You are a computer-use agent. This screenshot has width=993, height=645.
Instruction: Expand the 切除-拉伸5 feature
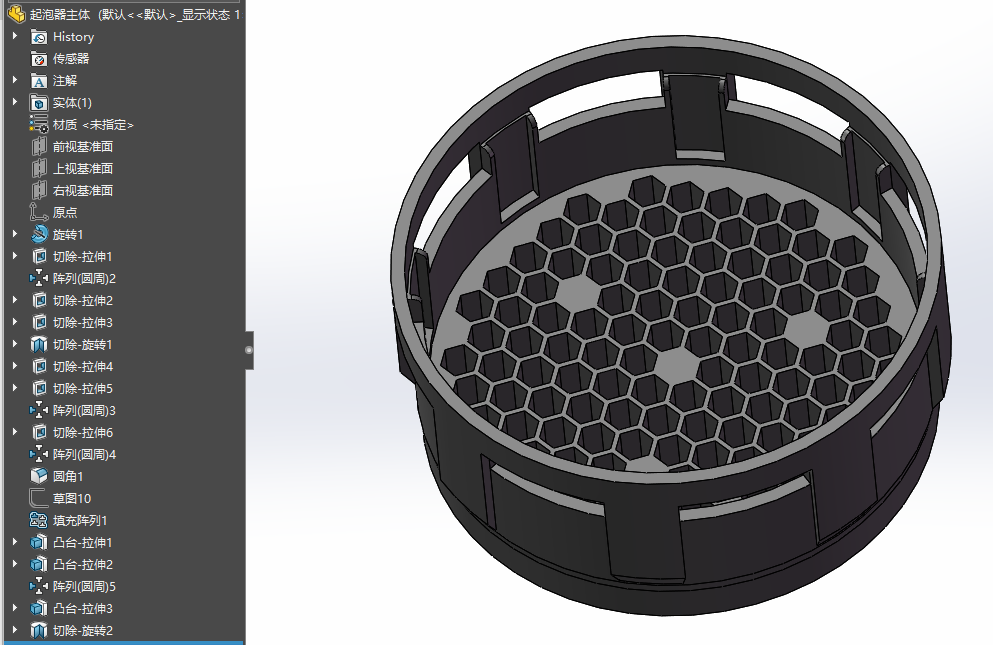tap(15, 388)
